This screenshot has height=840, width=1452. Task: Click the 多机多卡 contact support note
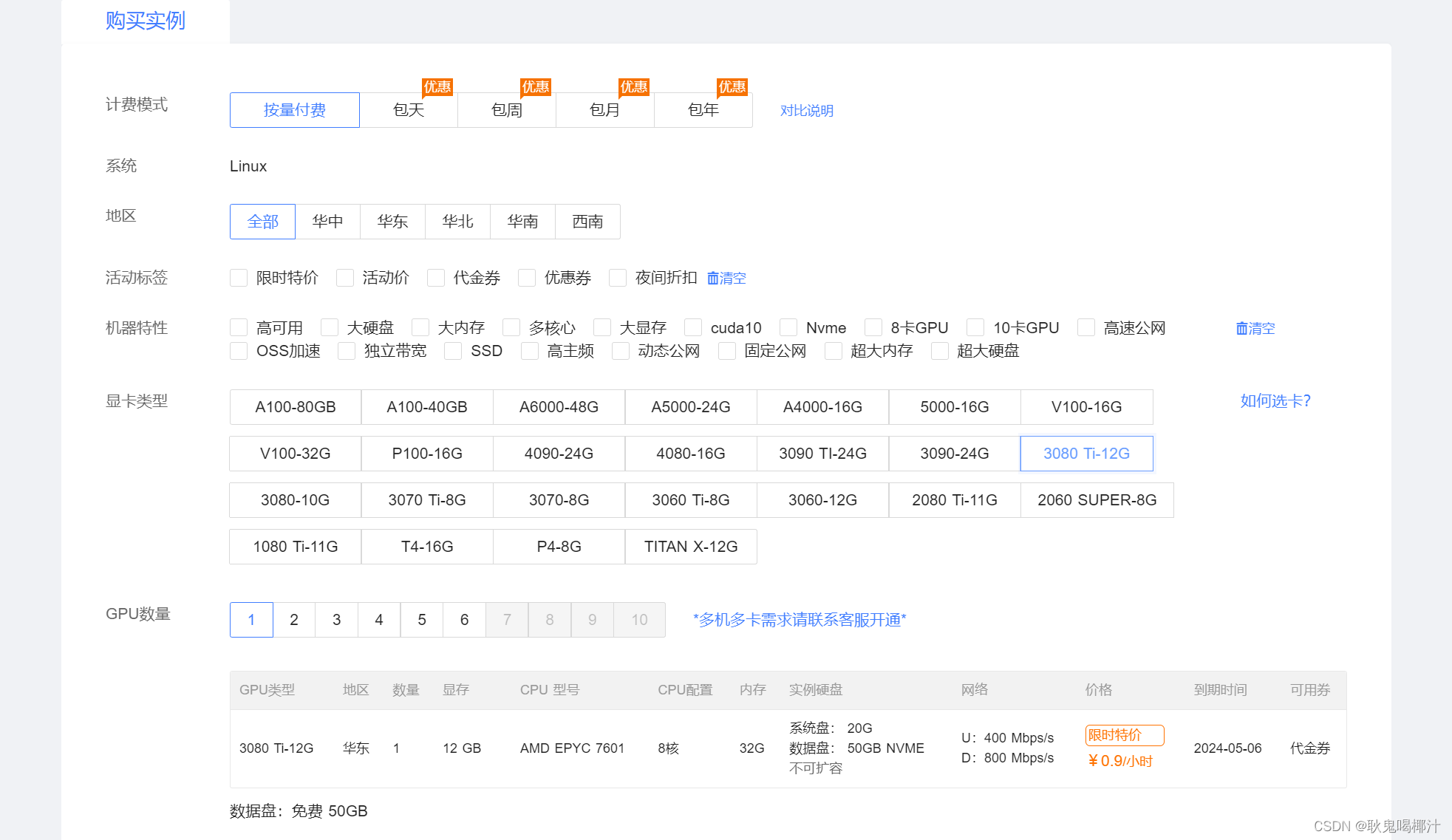(800, 620)
